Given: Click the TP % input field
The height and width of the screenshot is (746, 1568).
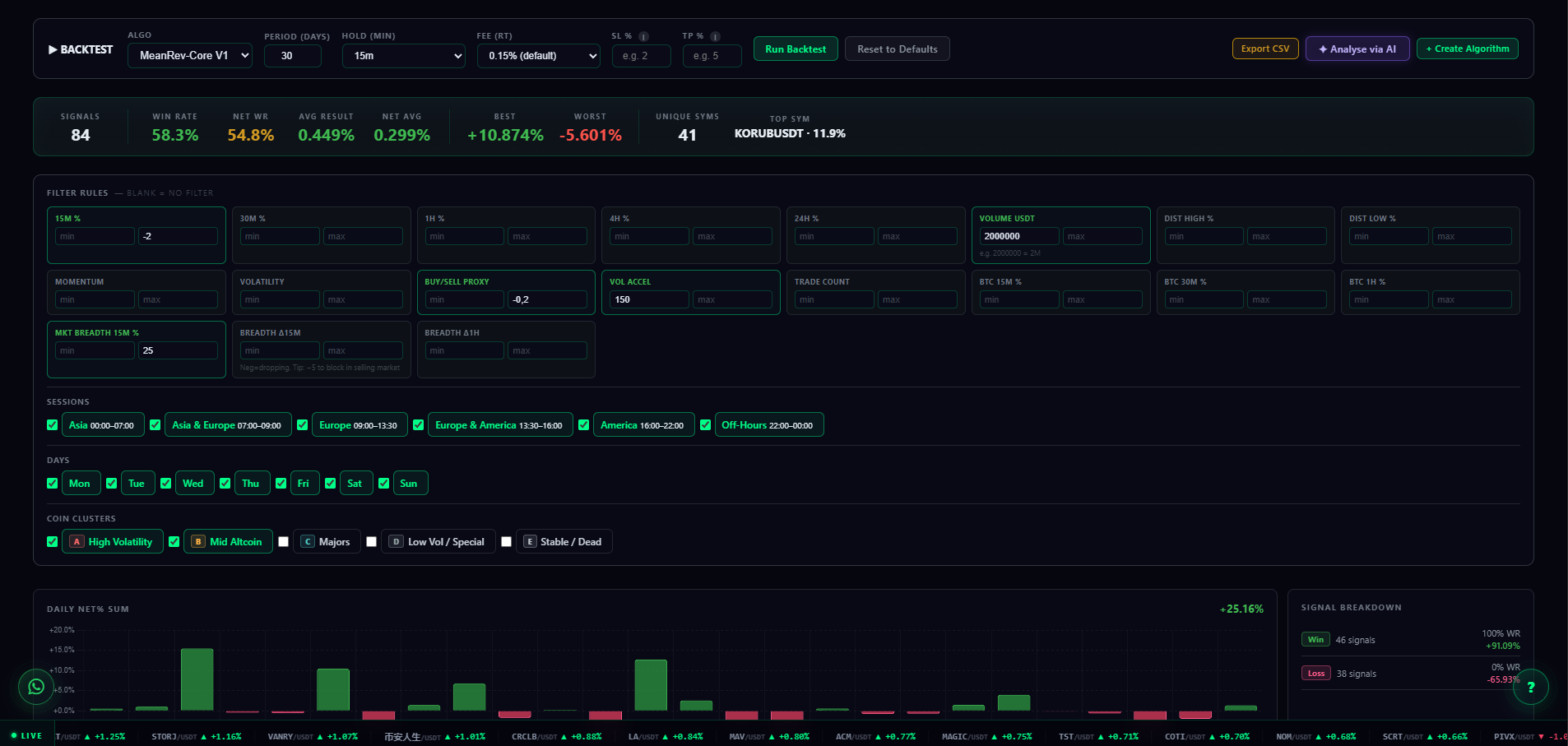Looking at the screenshot, I should [712, 55].
